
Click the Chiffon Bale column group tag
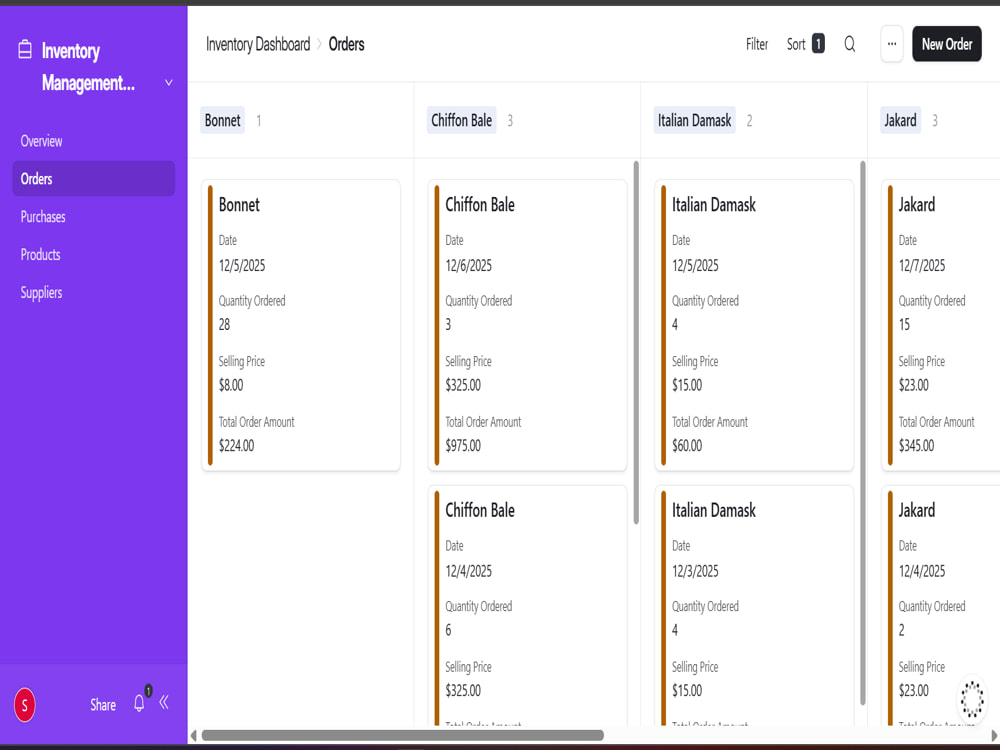(462, 121)
